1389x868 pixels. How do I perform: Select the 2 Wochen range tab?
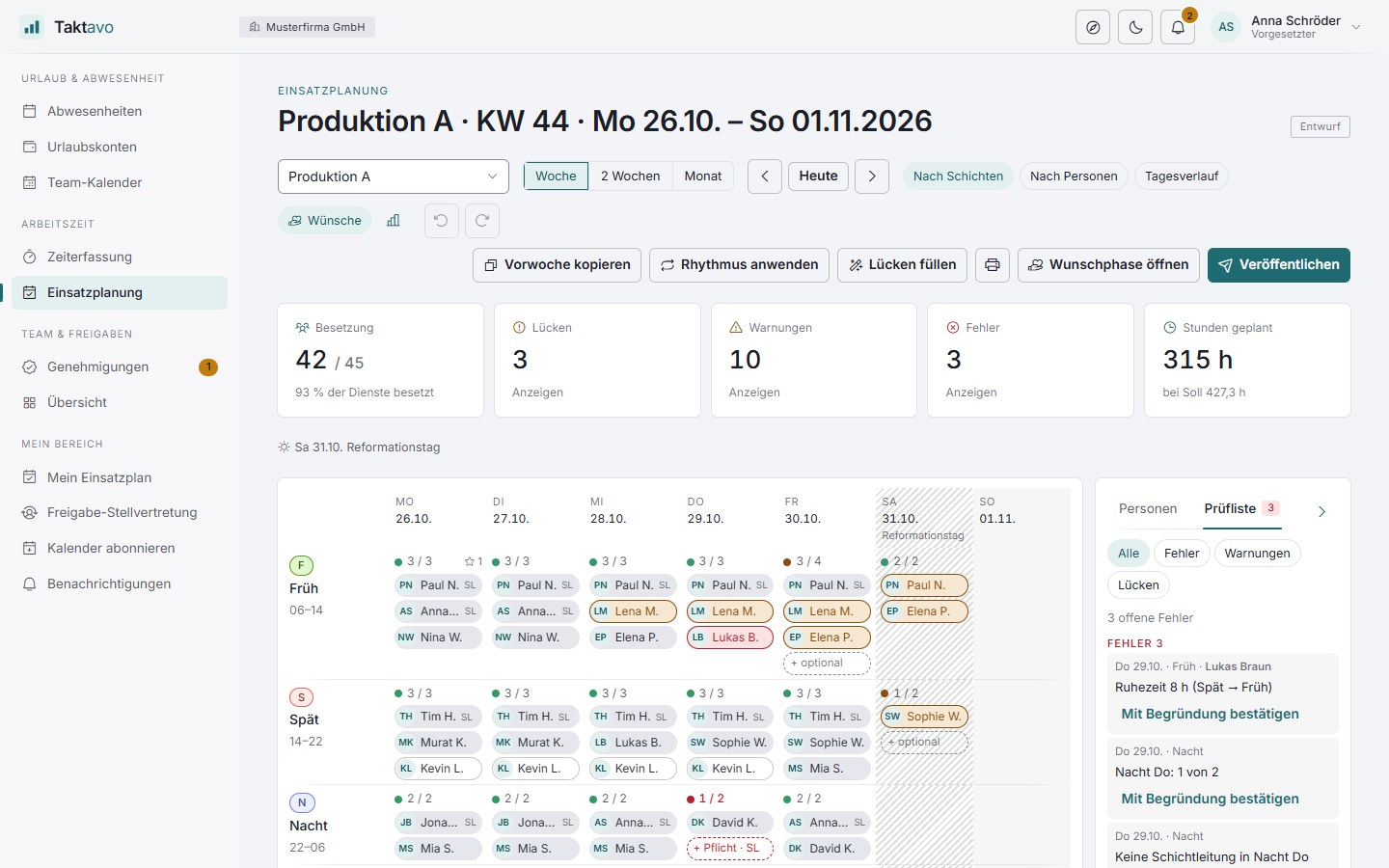pyautogui.click(x=630, y=176)
